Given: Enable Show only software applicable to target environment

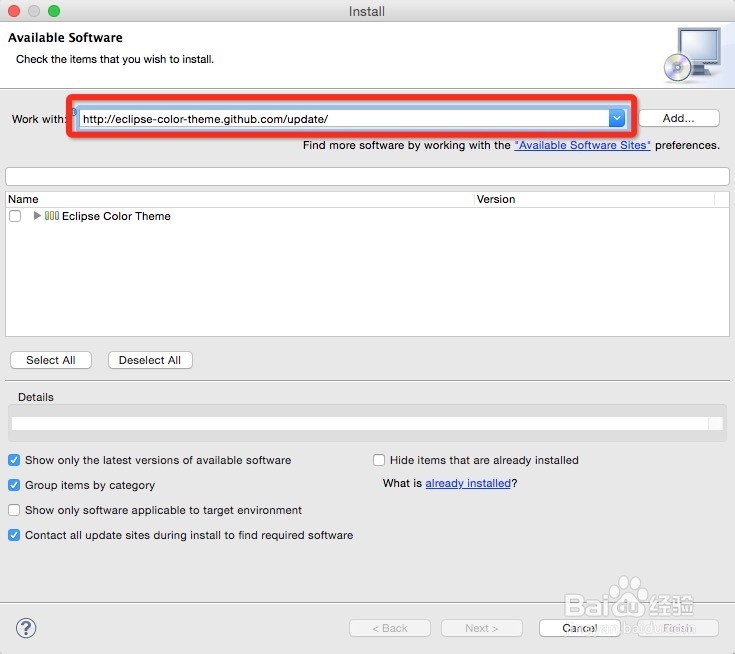Looking at the screenshot, I should [x=14, y=510].
